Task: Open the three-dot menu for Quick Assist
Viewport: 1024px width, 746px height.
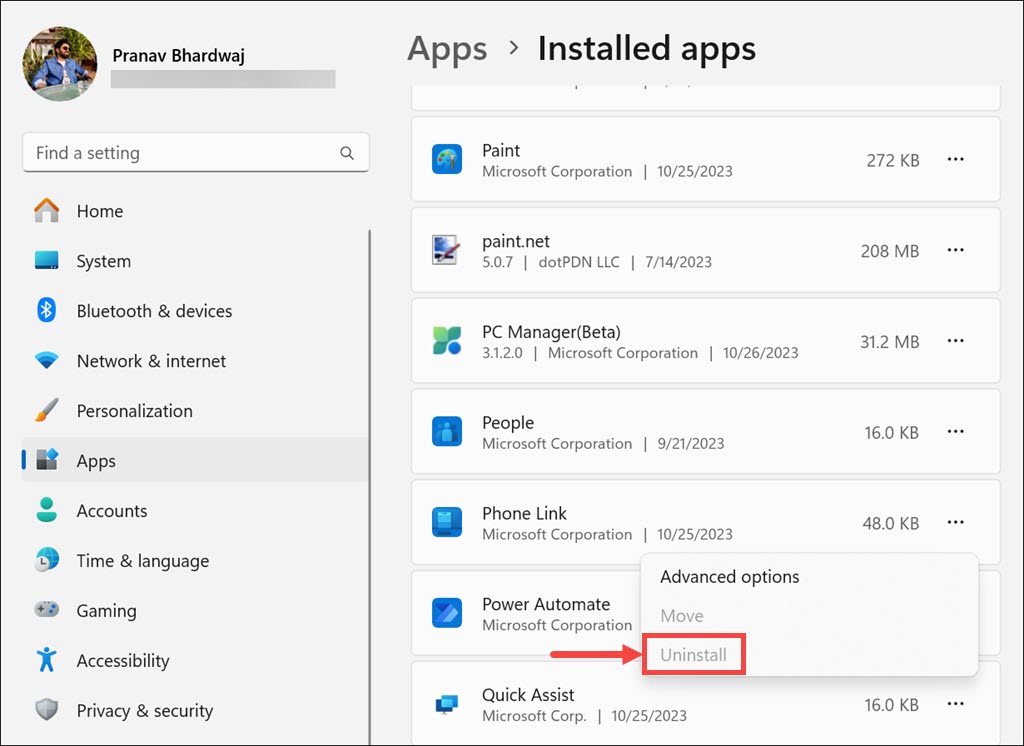Action: coord(955,704)
